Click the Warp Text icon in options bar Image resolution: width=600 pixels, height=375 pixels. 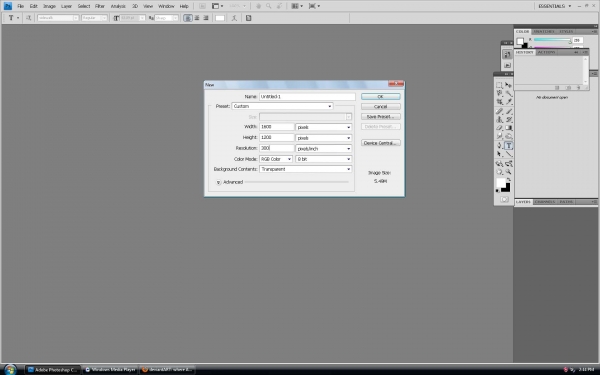pos(234,18)
